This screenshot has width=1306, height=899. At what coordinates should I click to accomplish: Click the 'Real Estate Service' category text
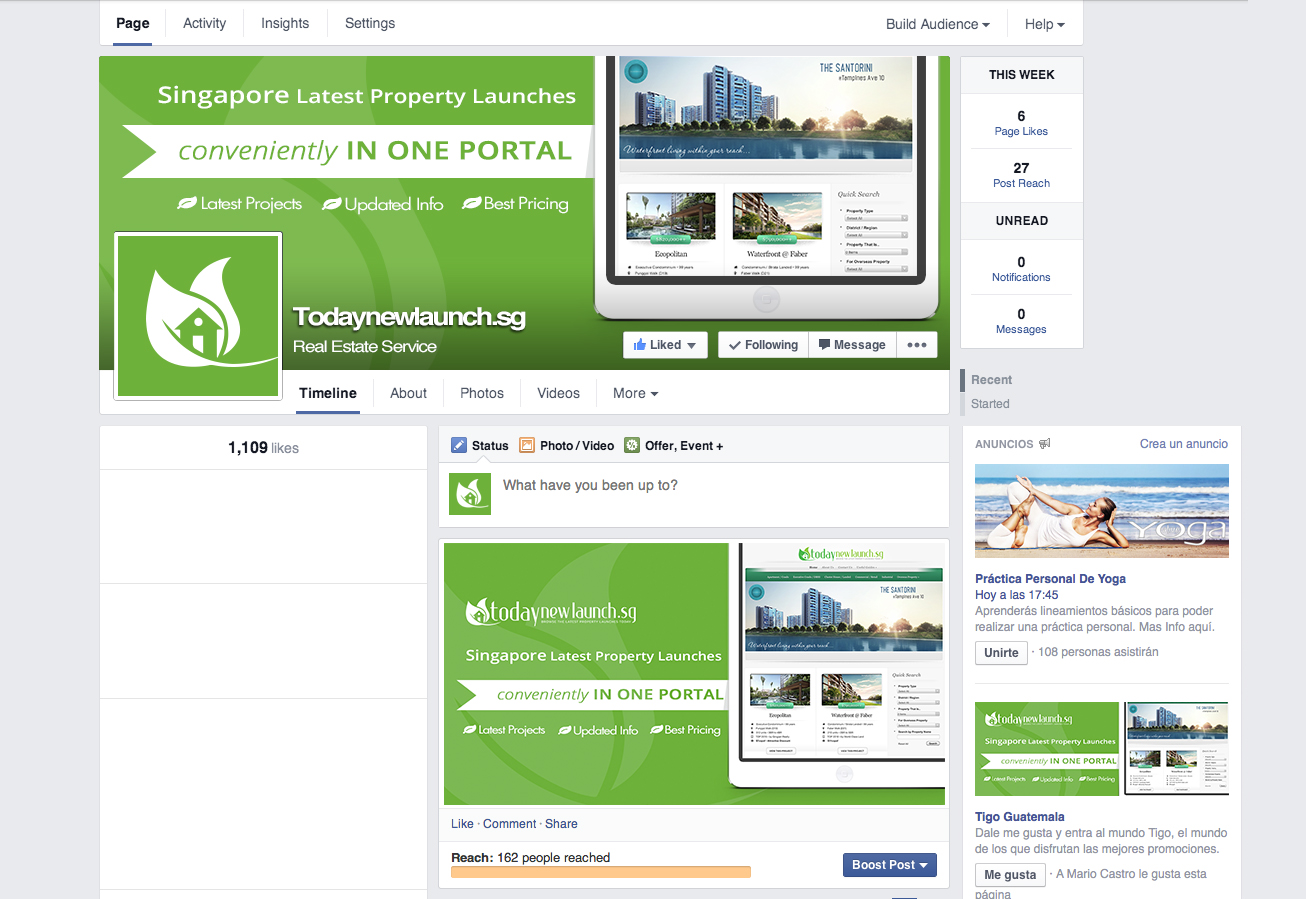pyautogui.click(x=365, y=347)
